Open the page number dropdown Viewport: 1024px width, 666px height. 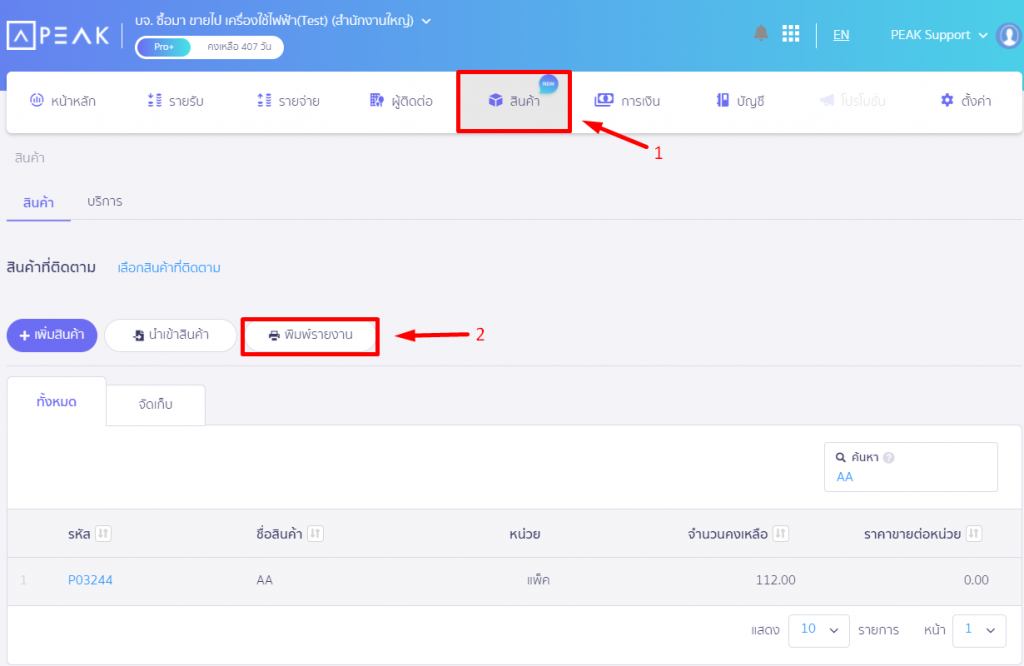point(978,630)
